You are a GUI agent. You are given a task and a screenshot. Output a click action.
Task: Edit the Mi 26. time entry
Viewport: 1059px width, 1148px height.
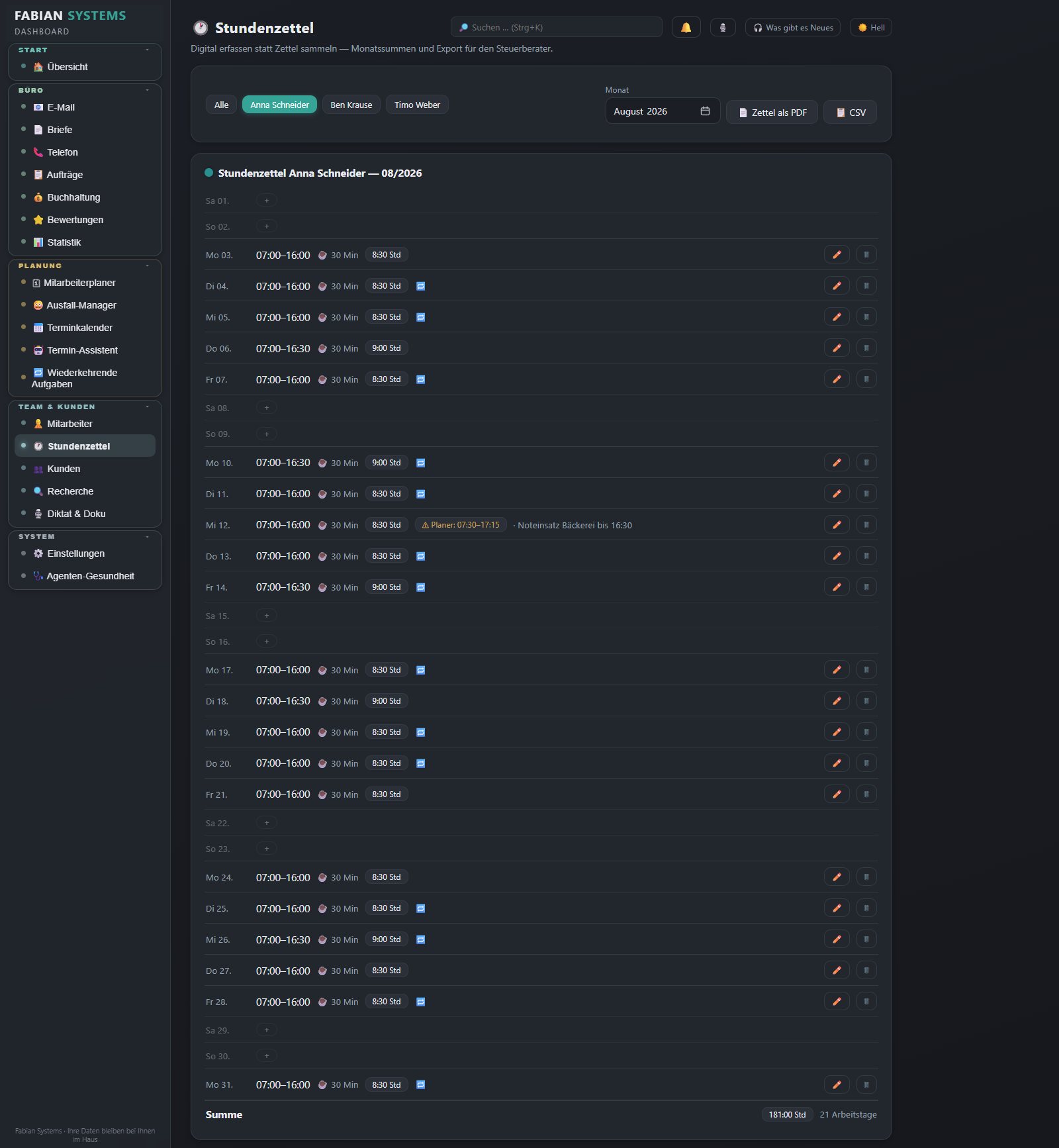[x=837, y=939]
